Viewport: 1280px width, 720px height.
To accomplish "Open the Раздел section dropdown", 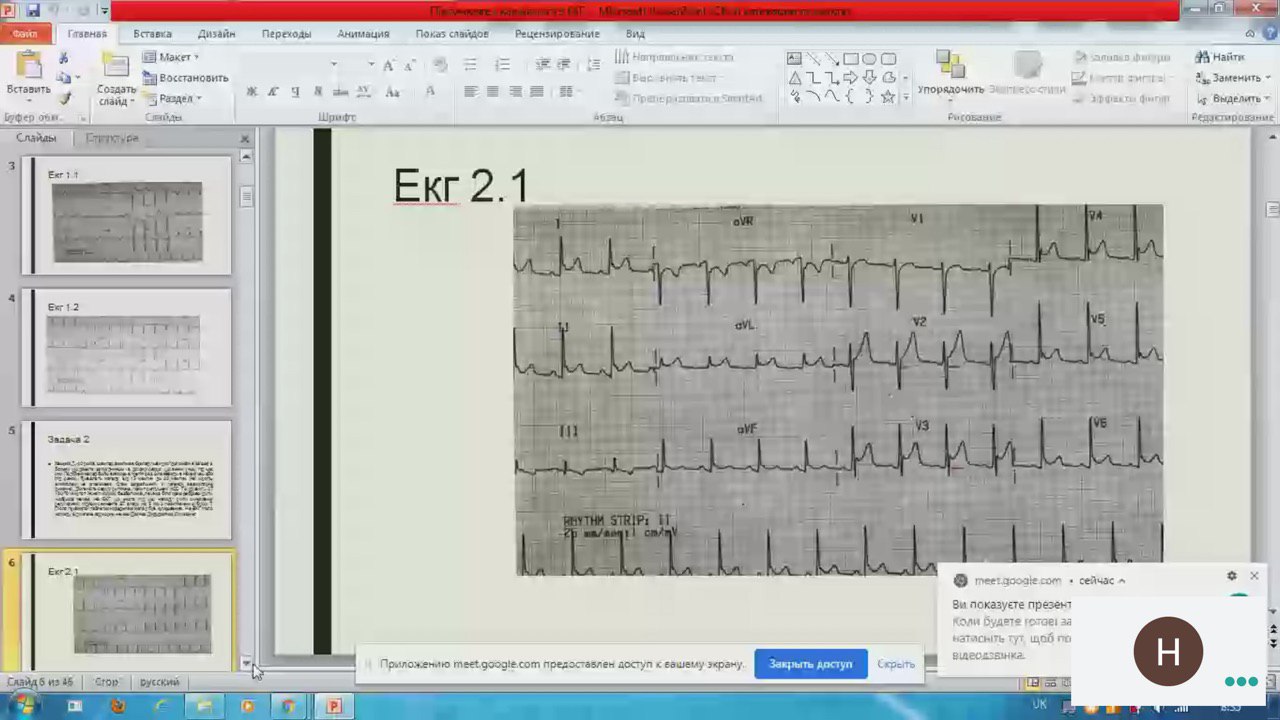I will point(172,99).
